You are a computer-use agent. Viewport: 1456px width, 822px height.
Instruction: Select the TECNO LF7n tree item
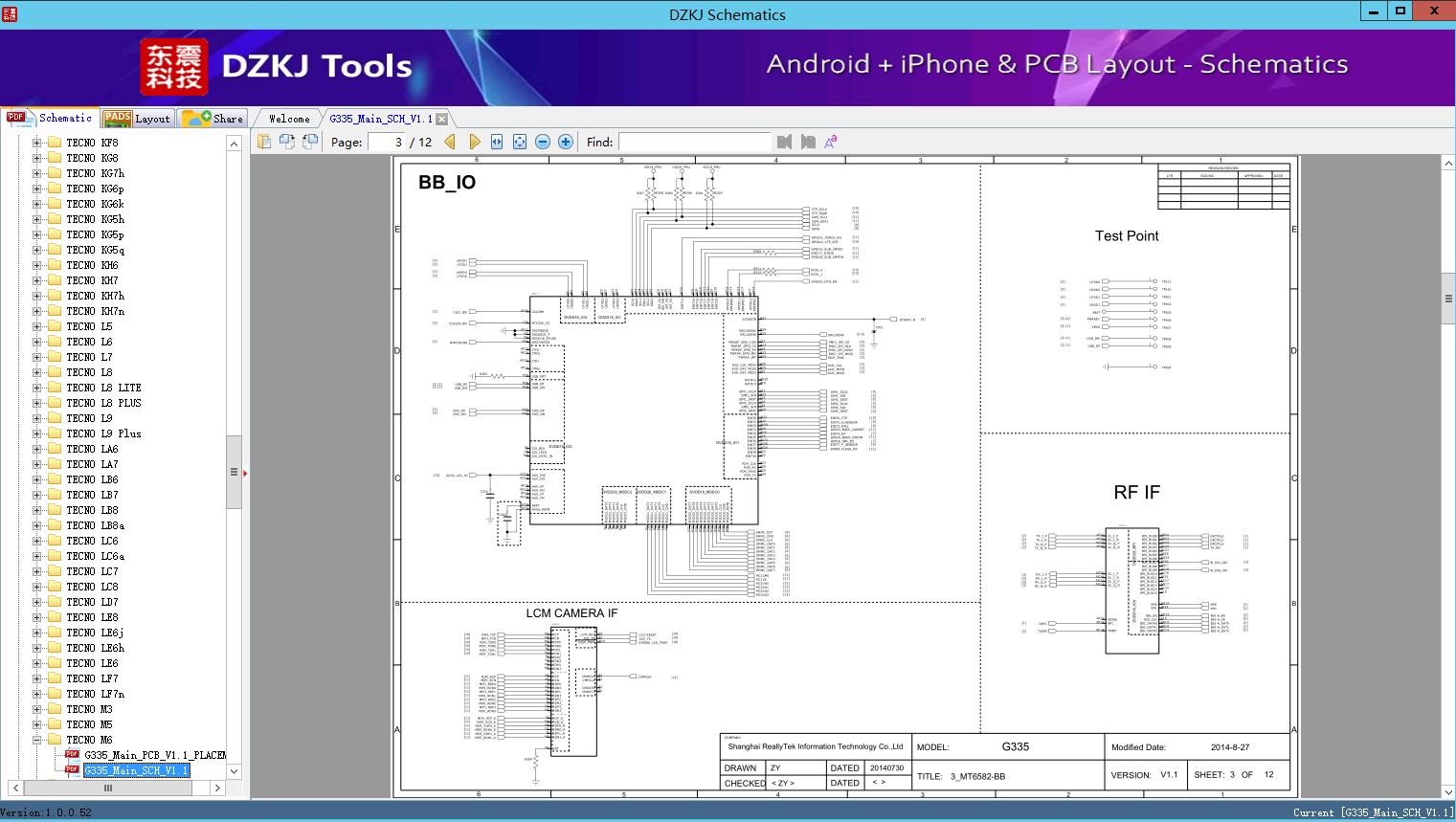click(x=95, y=694)
